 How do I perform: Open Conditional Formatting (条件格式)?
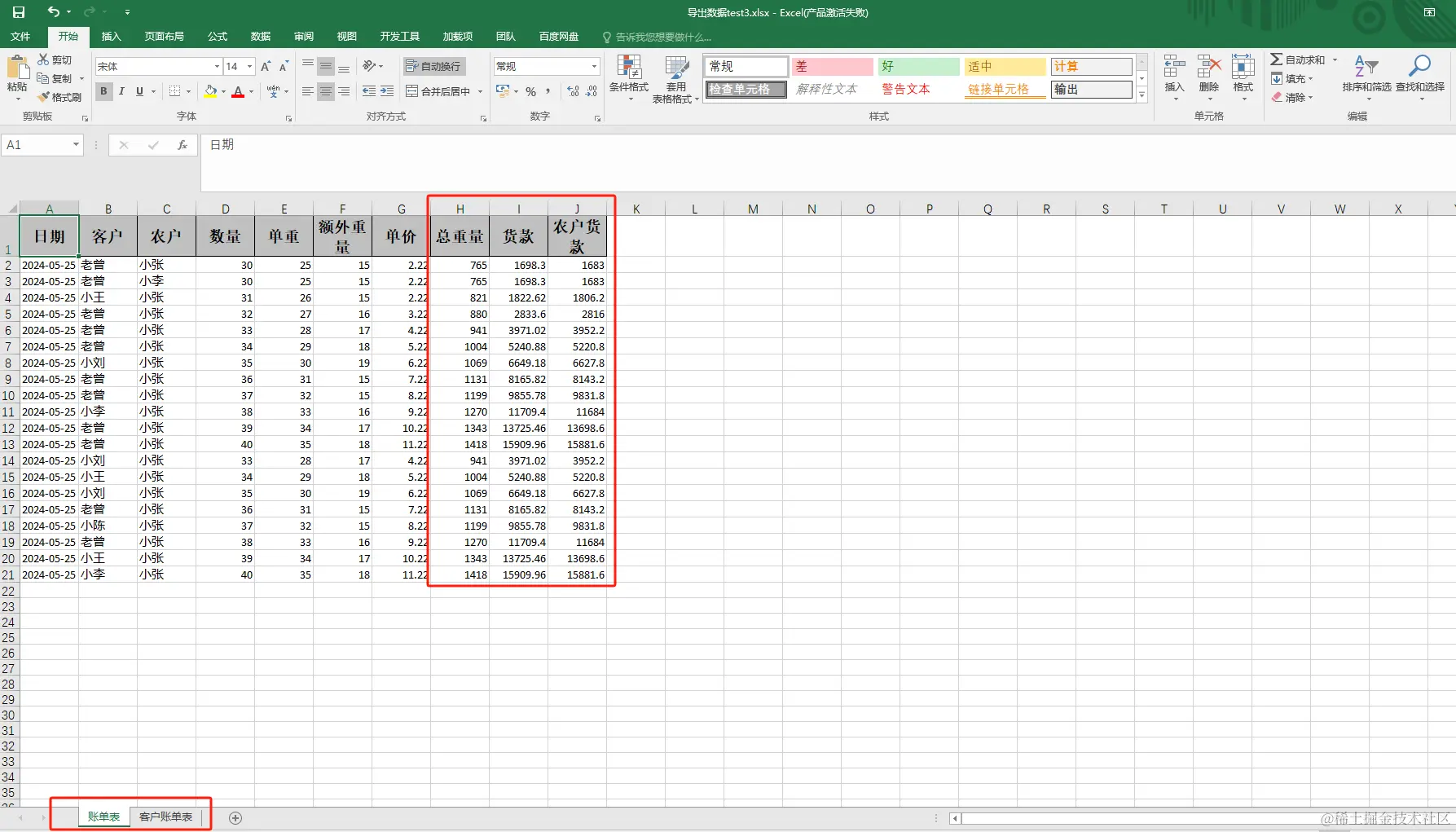click(628, 78)
